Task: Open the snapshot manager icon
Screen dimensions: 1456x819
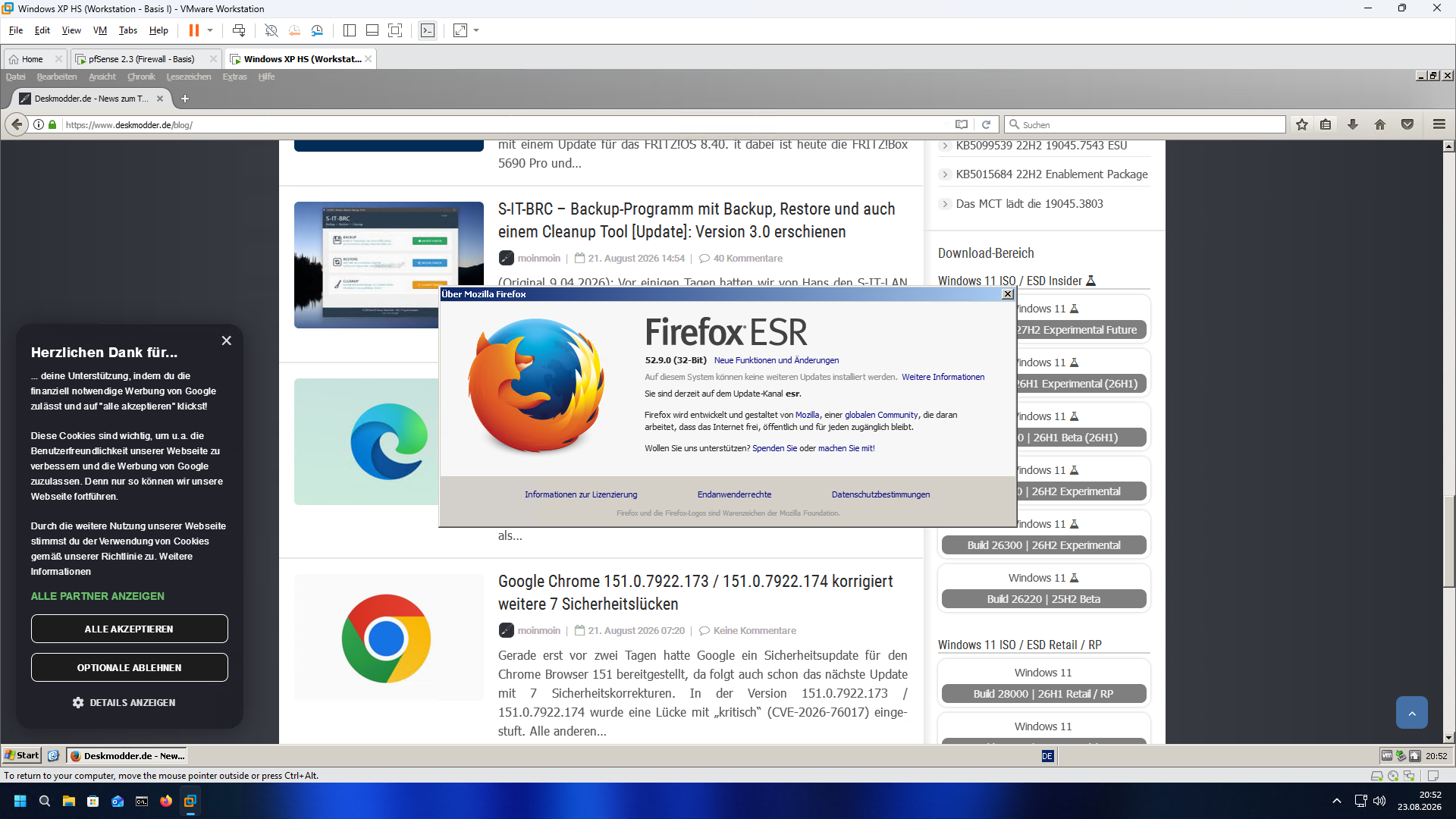Action: pyautogui.click(x=317, y=30)
